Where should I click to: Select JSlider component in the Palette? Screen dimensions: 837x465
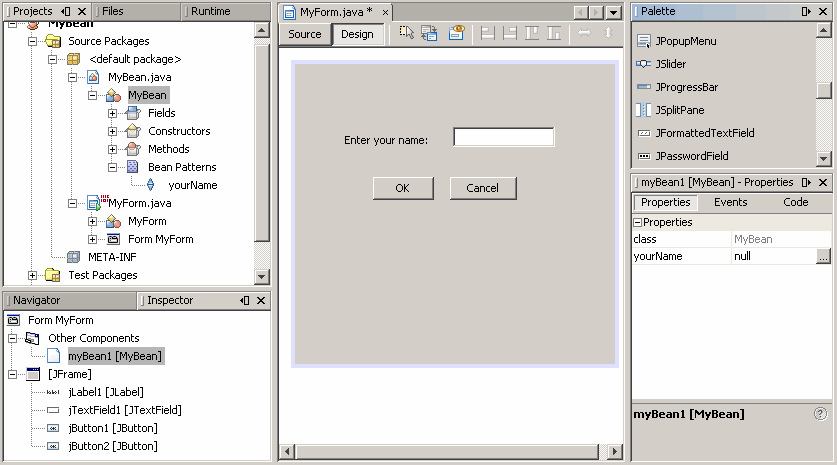[x=670, y=64]
